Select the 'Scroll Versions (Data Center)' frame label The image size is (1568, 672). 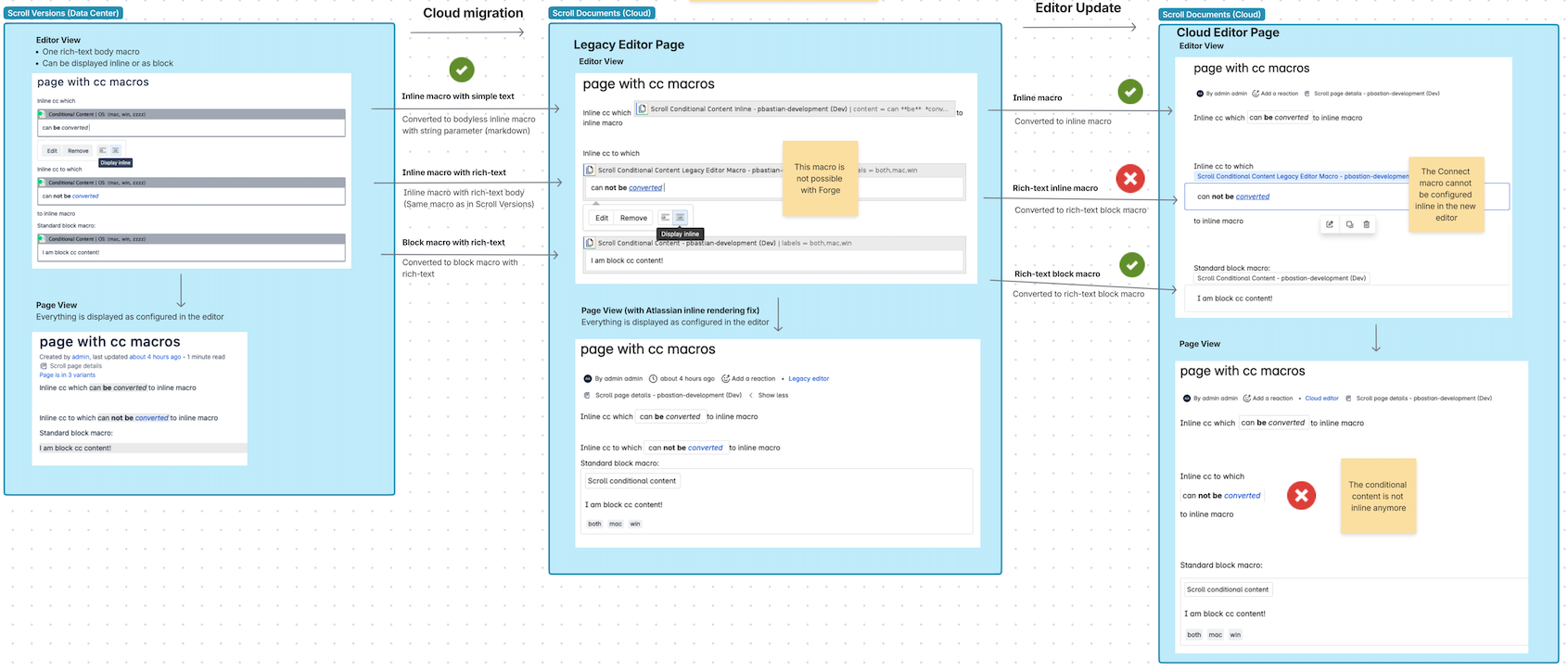click(64, 13)
